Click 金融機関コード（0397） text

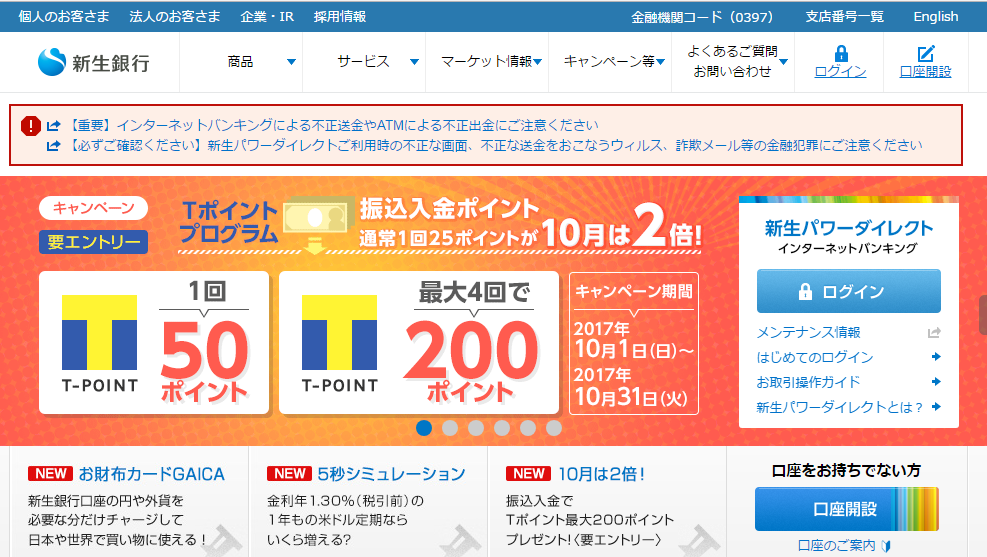tap(702, 17)
